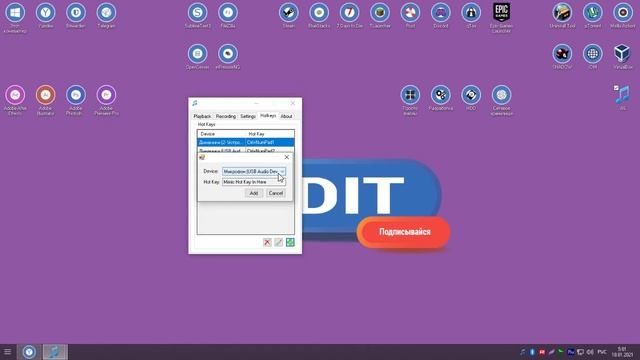Viewport: 640px width, 360px height.
Task: Open the TLauncher desktop icon
Action: click(380, 16)
